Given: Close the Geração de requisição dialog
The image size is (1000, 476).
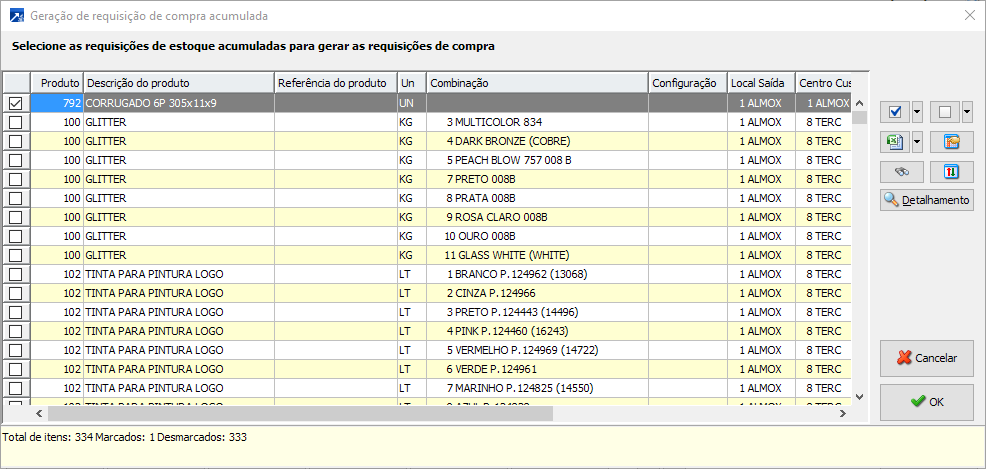Looking at the screenshot, I should pos(970,15).
